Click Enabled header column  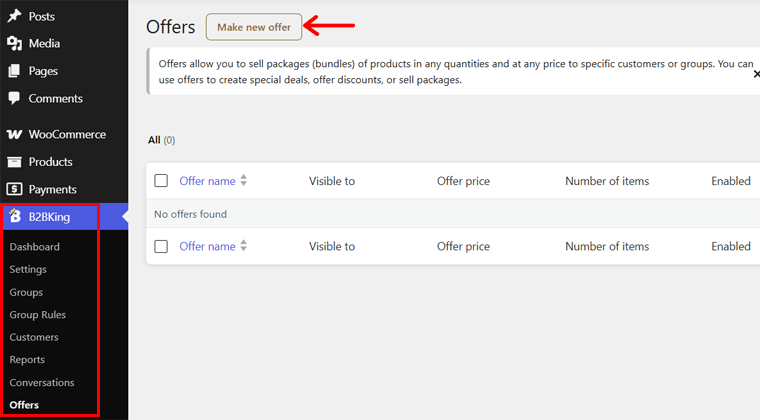click(x=731, y=181)
